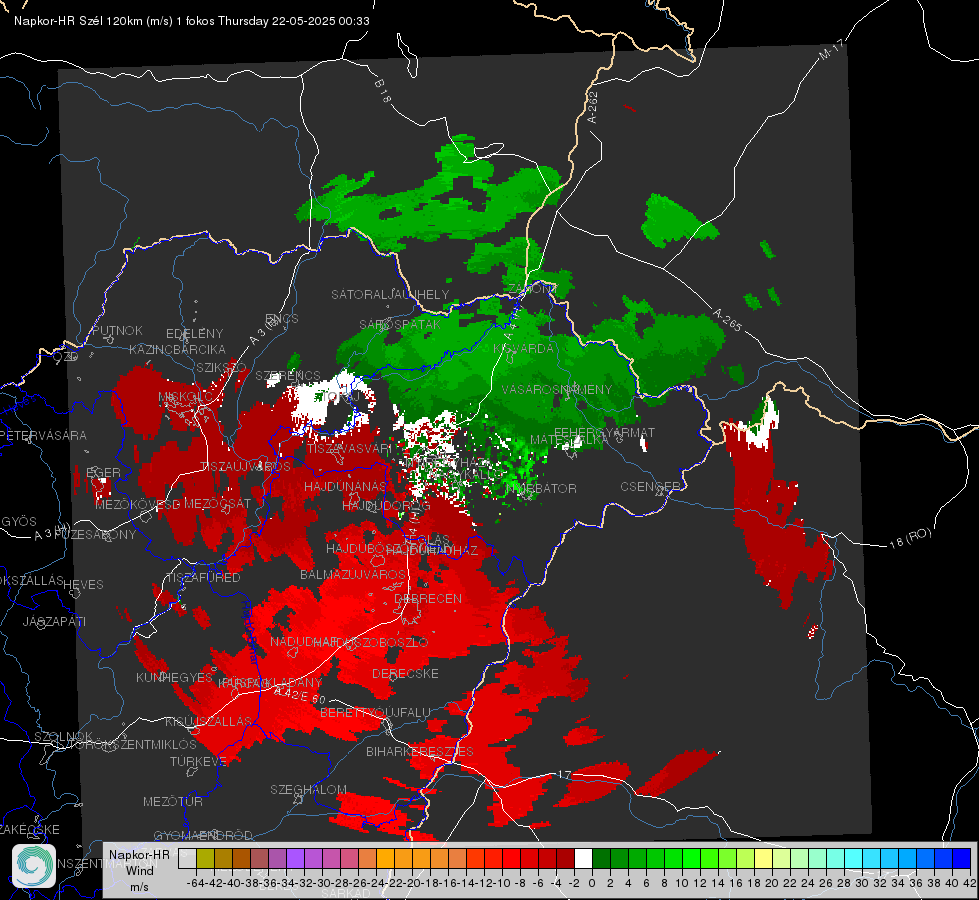Click the HEVES town label
Viewport: 979px width, 900px height.
coord(84,585)
